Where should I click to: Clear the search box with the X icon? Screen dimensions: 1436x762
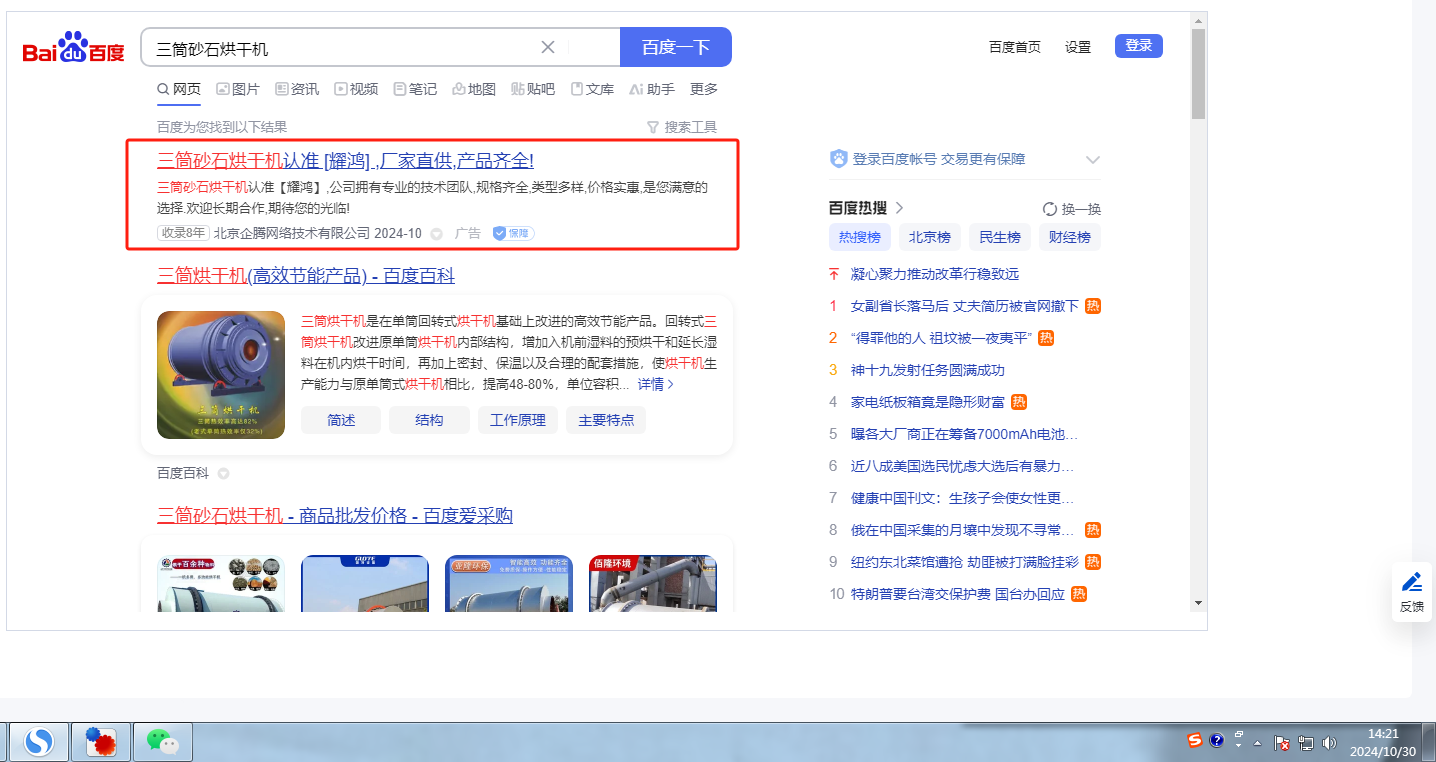[548, 47]
